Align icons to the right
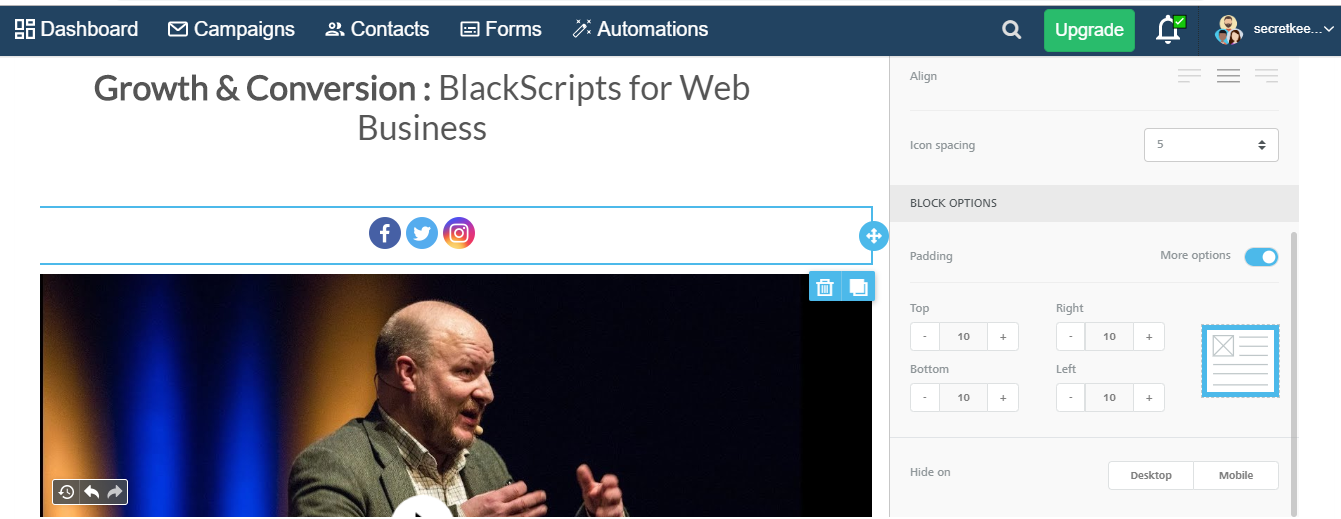Screen dimensions: 1341x519 pyautogui.click(x=1266, y=76)
